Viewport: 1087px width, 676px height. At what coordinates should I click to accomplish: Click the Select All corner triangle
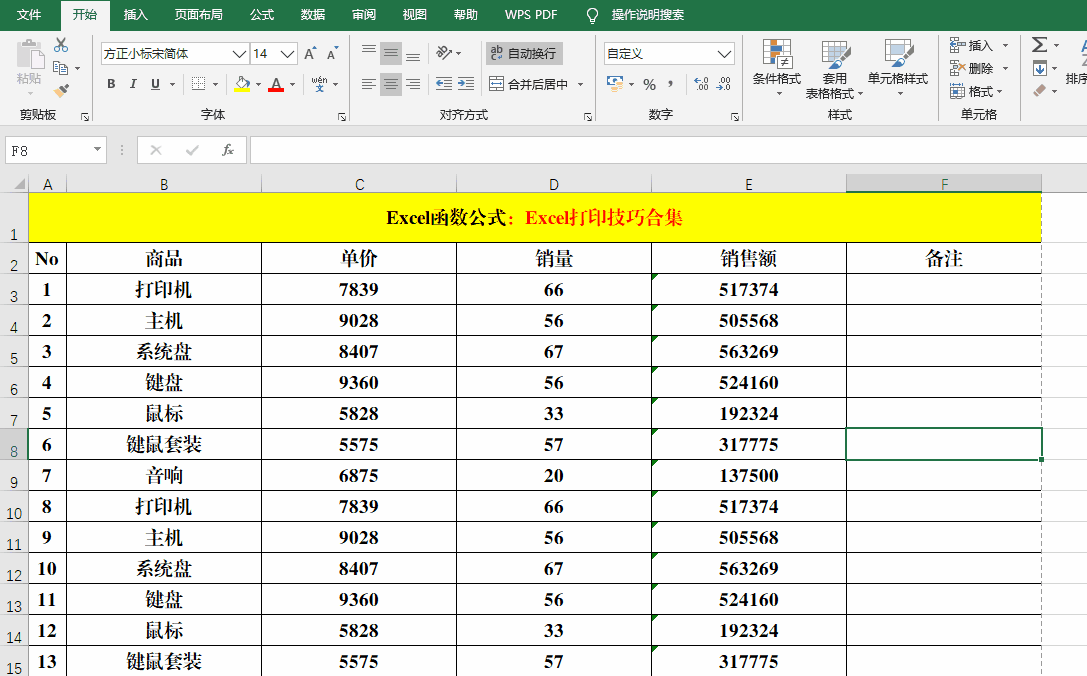[x=19, y=184]
